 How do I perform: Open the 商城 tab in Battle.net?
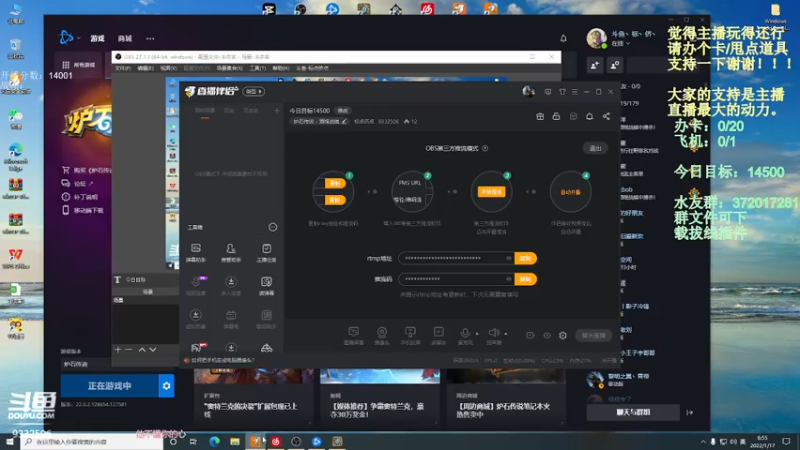pos(124,38)
